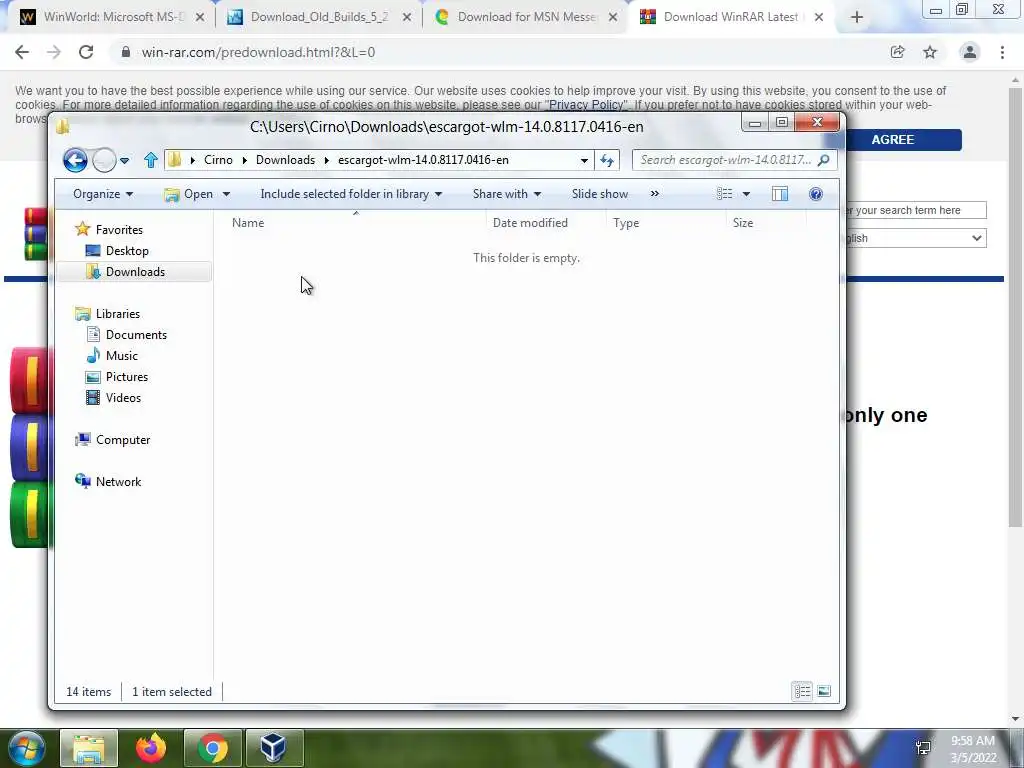Screen dimensions: 1024x768
Task: Open the Share with menu
Action: (507, 194)
